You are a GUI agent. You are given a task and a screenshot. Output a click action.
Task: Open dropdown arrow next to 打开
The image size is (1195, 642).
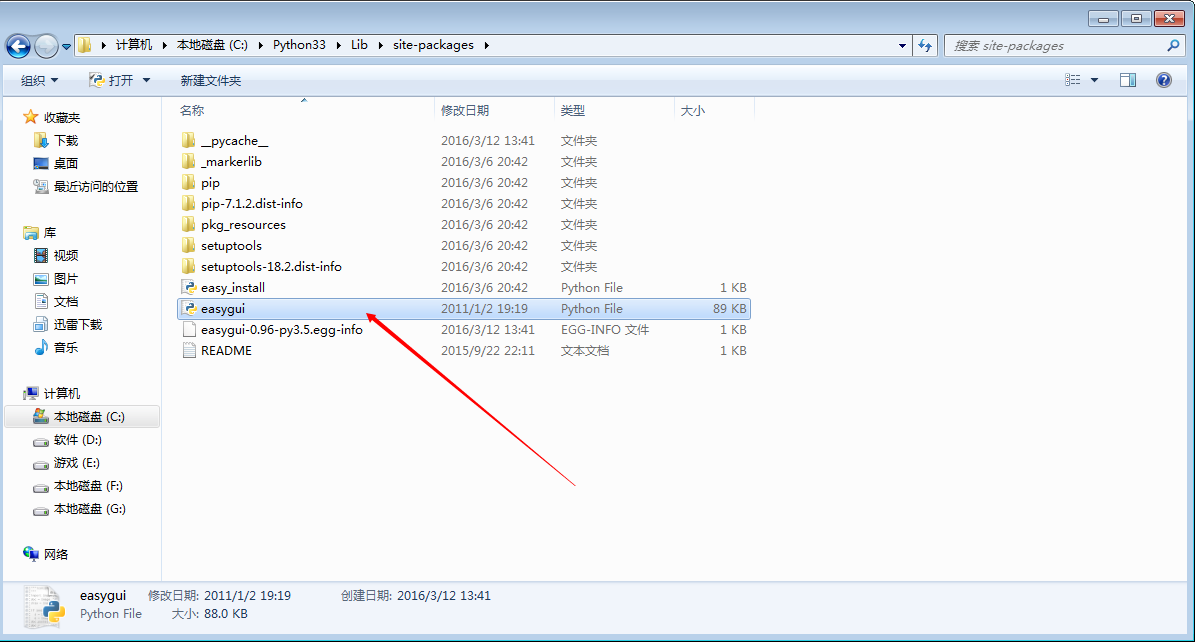[146, 80]
